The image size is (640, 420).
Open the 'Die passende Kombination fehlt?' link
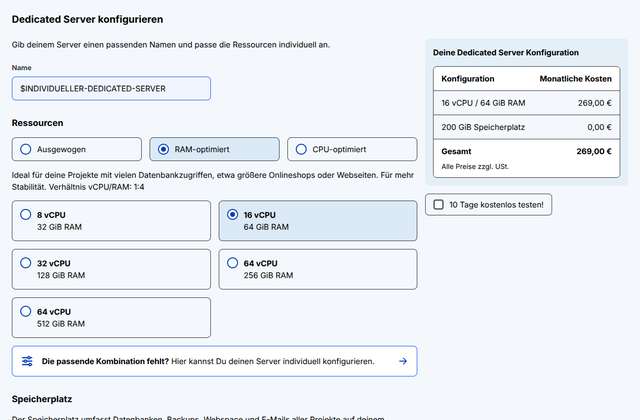(x=215, y=361)
